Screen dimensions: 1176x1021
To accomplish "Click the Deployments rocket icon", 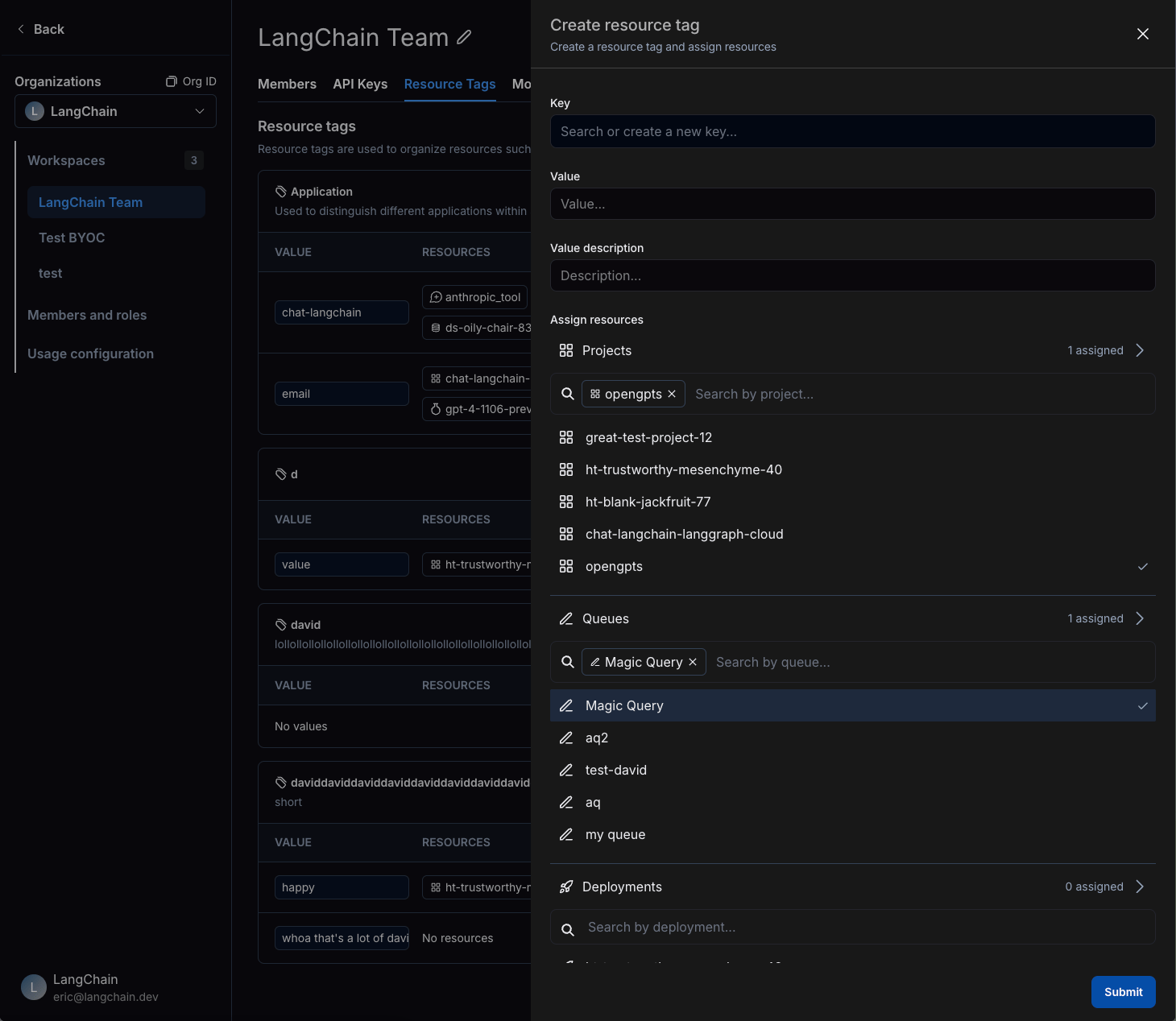I will point(566,887).
